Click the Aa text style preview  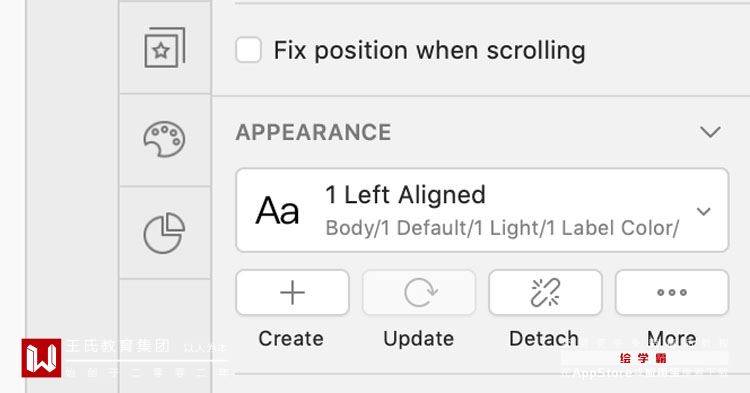pyautogui.click(x=277, y=211)
